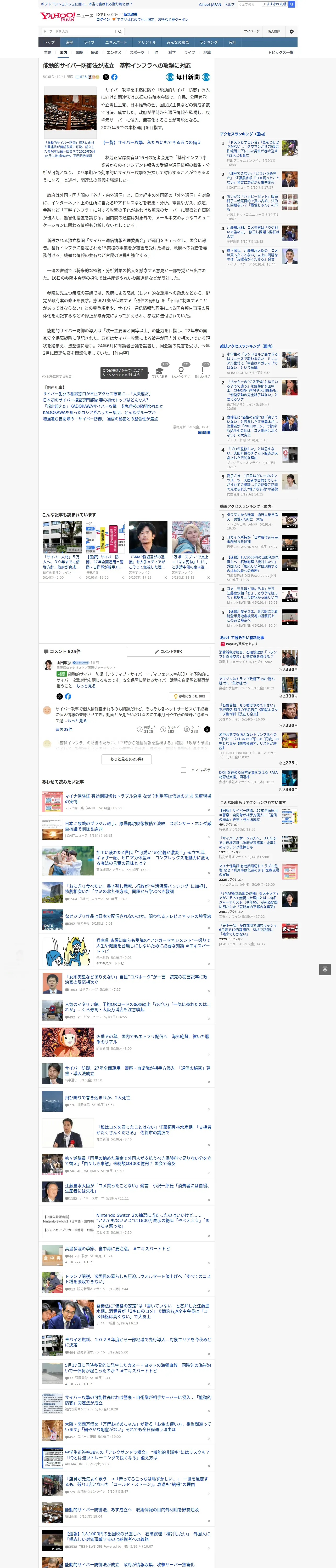
Task: Open 購入履歴 link
Action: (274, 31)
